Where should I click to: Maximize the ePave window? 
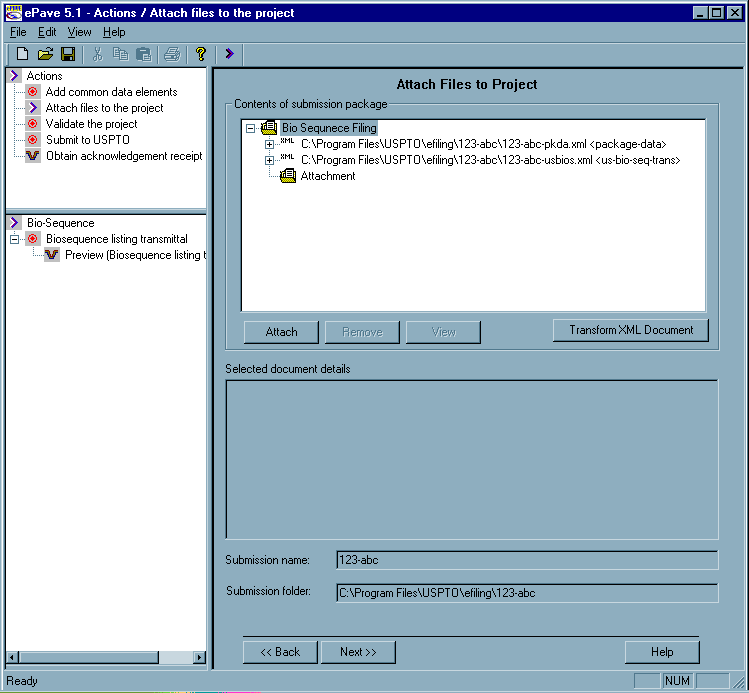pyautogui.click(x=717, y=12)
